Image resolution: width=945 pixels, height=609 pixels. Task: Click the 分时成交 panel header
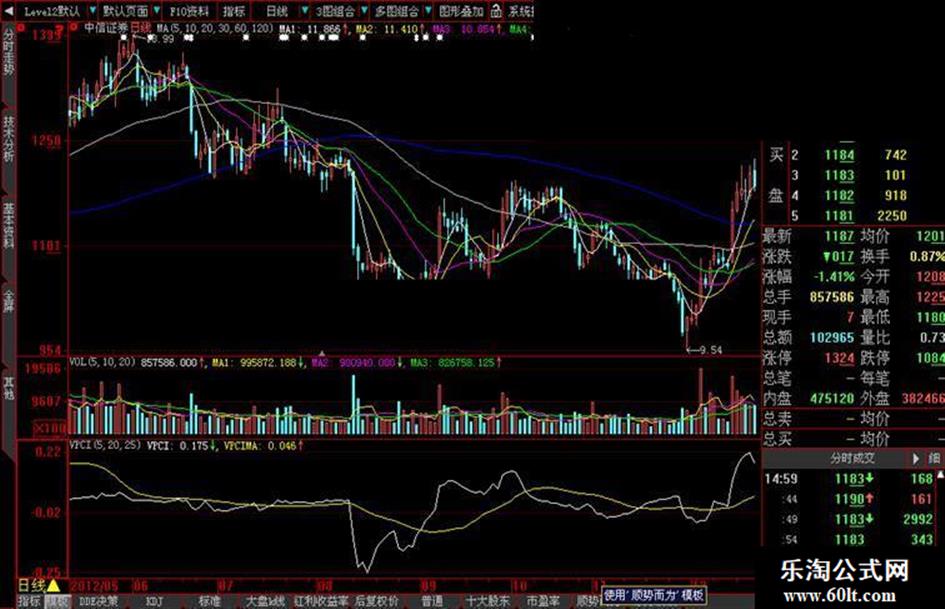coord(852,458)
